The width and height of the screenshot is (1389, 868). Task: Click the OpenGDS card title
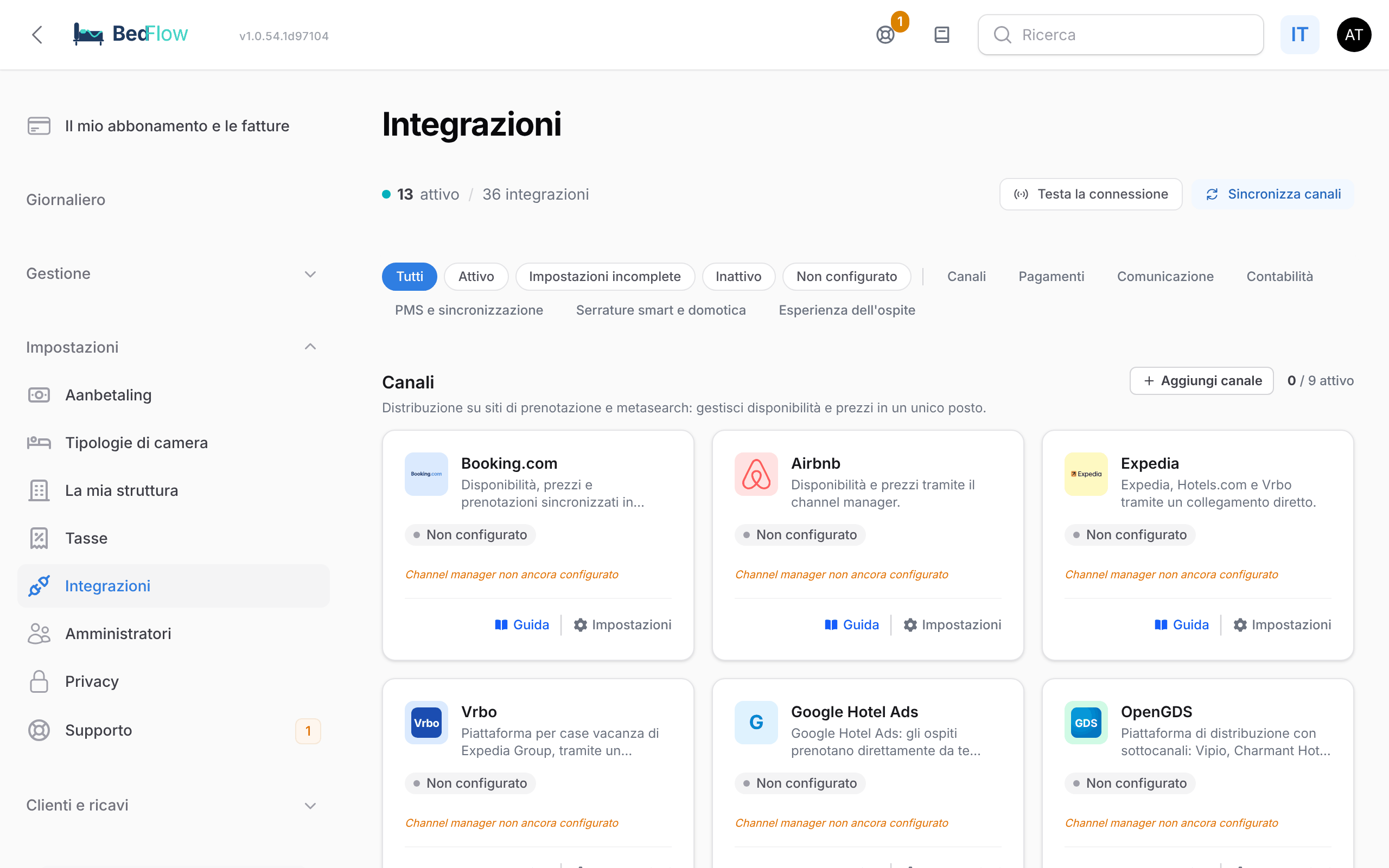[x=1157, y=712]
